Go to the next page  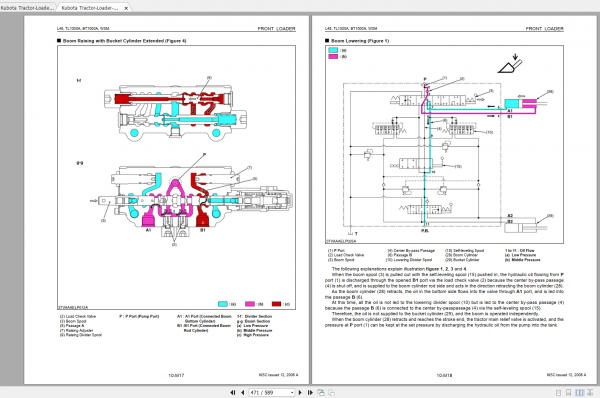(x=300, y=392)
